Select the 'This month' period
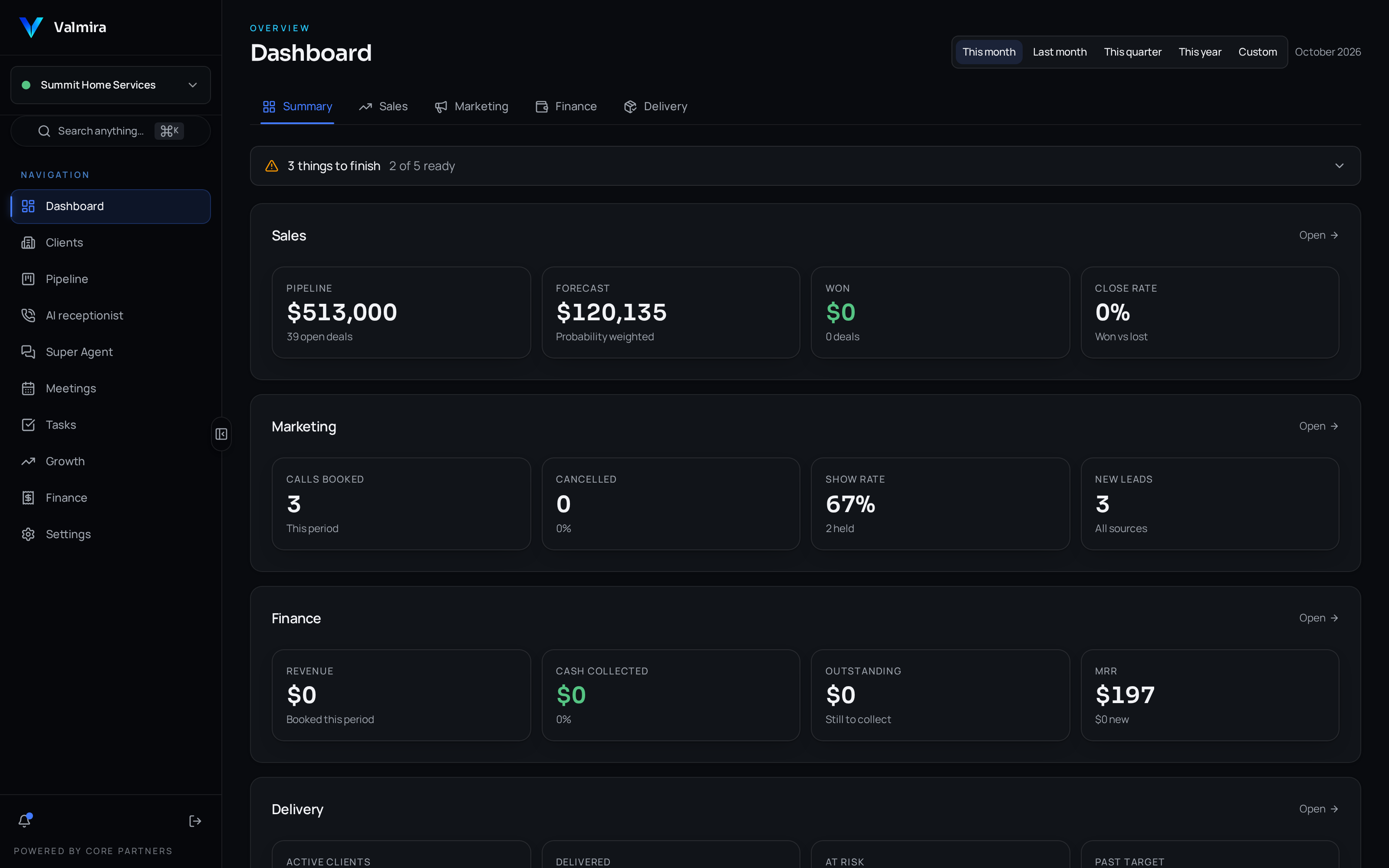This screenshot has height=868, width=1389. 989,52
